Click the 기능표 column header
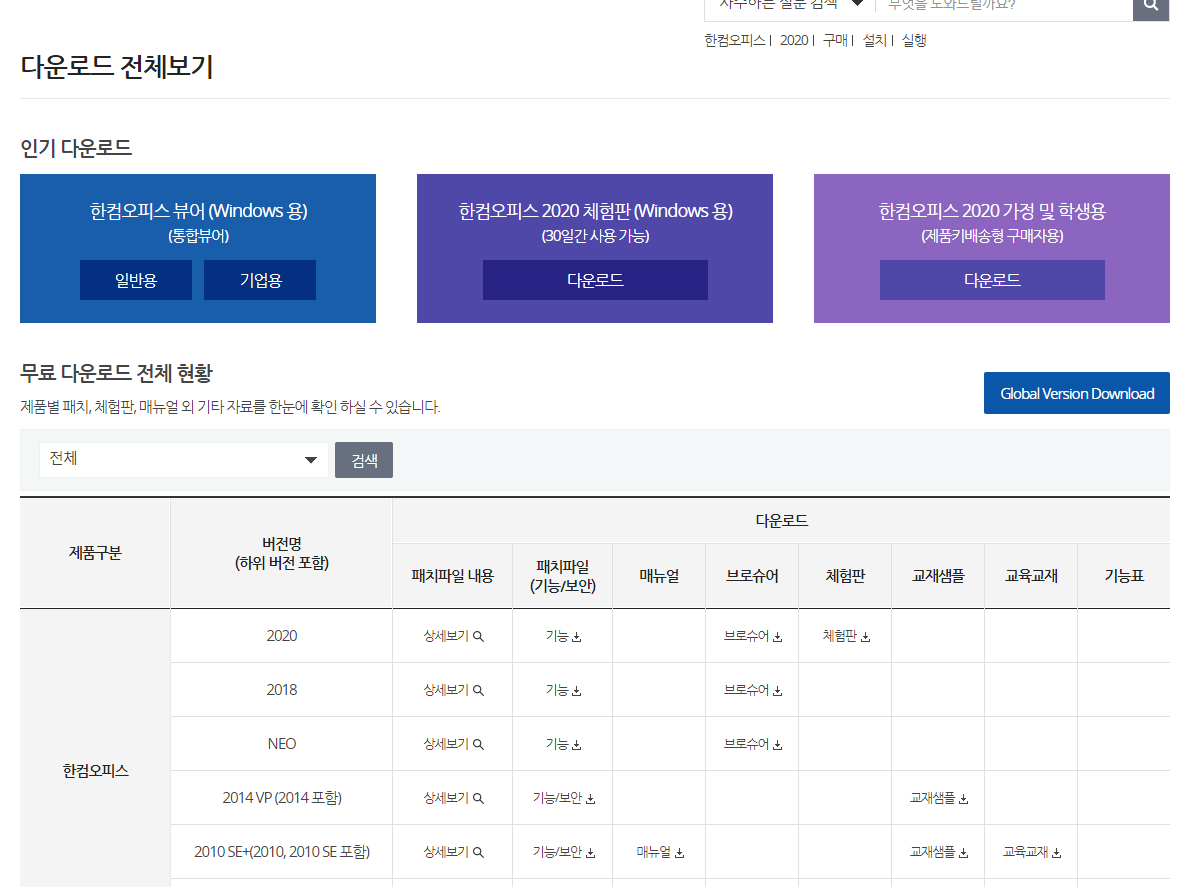 [x=1124, y=576]
